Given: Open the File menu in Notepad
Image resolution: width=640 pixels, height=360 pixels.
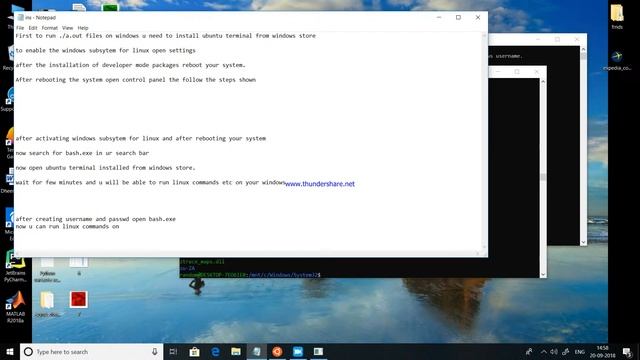Looking at the screenshot, I should click(20, 28).
